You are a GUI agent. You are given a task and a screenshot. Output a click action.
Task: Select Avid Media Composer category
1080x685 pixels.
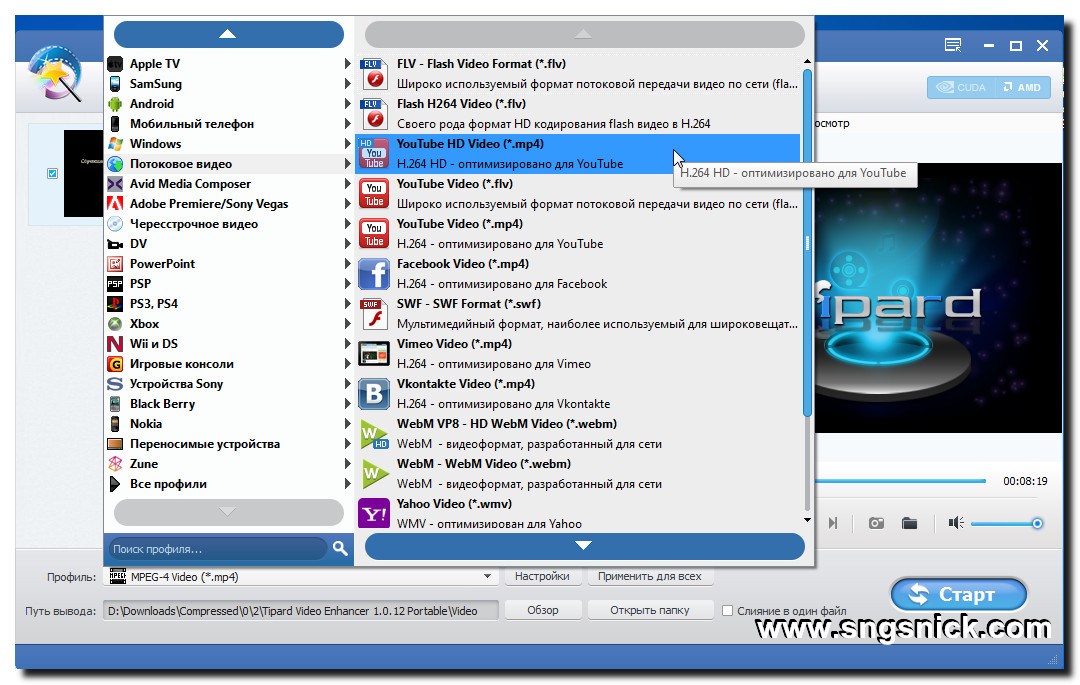(227, 184)
